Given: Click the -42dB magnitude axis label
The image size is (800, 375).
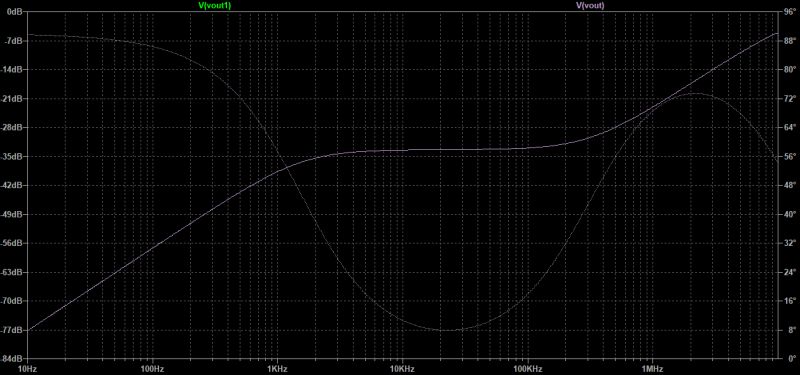Looking at the screenshot, I should click(12, 185).
